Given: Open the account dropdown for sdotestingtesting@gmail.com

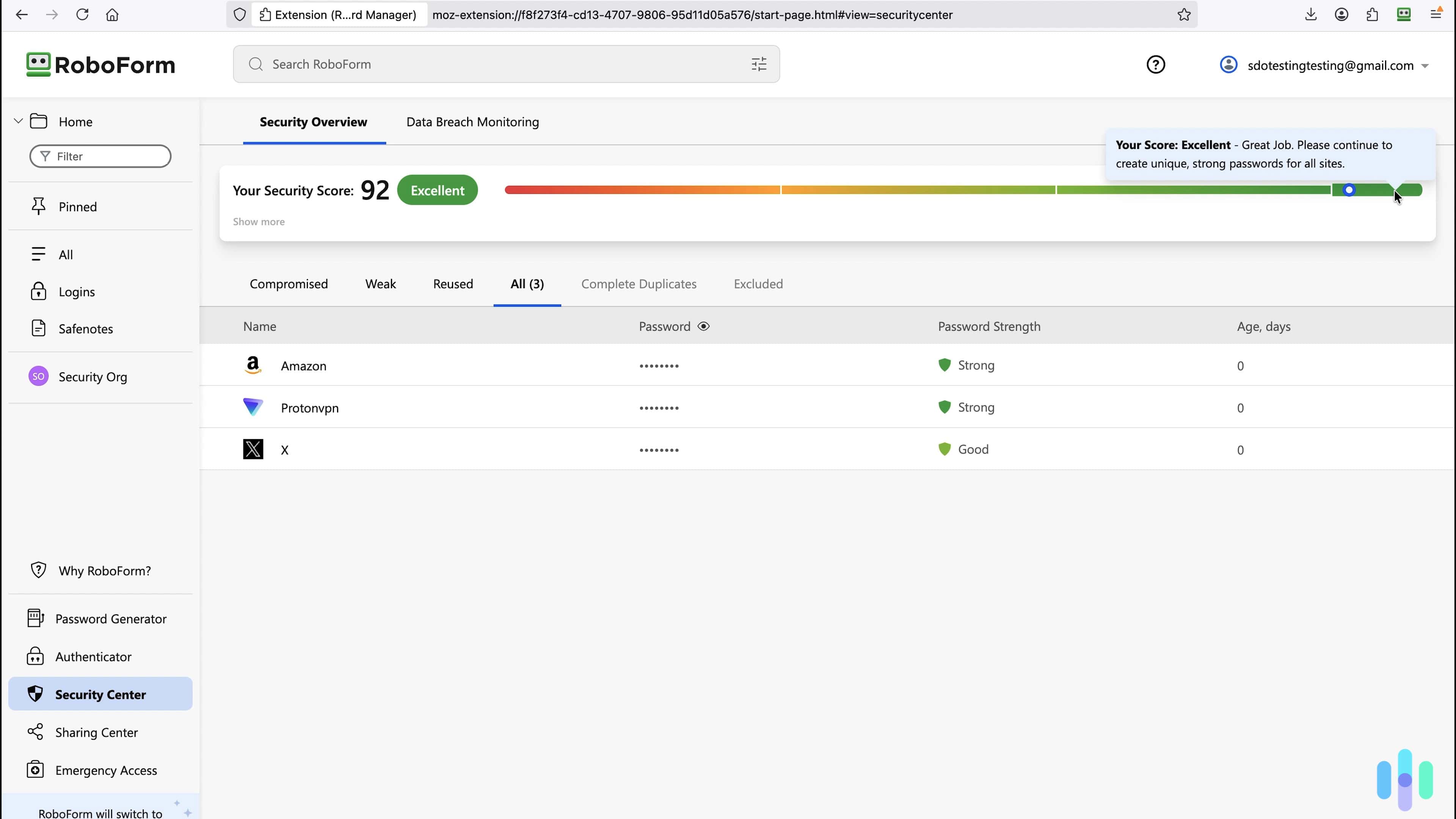Looking at the screenshot, I should [1426, 65].
